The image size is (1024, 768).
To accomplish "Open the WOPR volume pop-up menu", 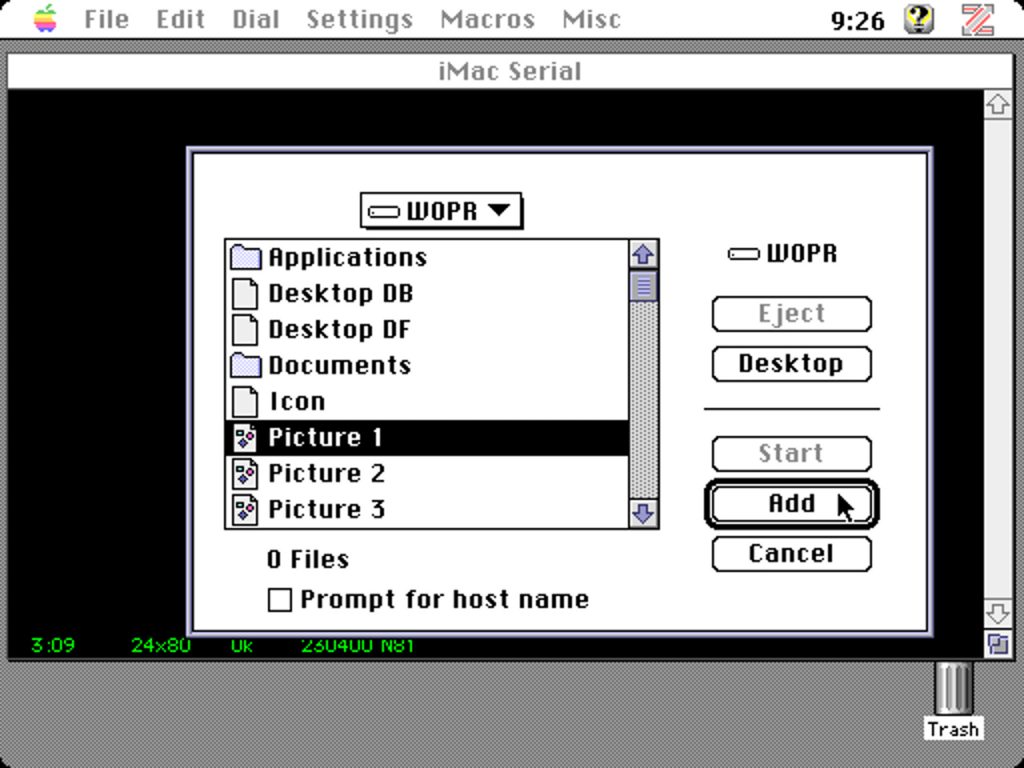I will (x=441, y=211).
